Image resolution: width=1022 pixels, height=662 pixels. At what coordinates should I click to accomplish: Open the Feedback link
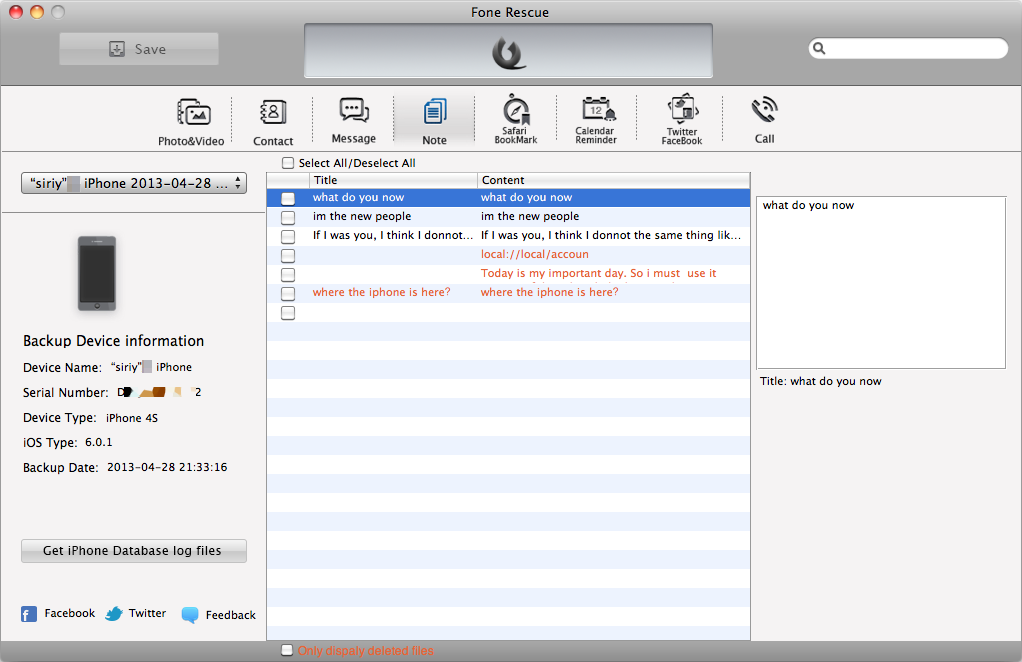pos(231,615)
